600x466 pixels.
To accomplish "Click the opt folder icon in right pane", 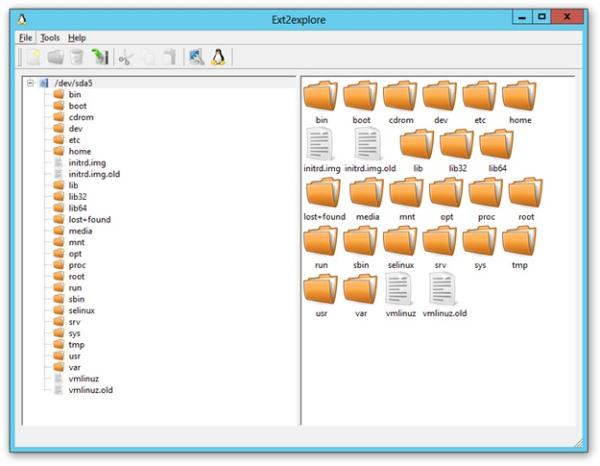I will click(x=446, y=192).
